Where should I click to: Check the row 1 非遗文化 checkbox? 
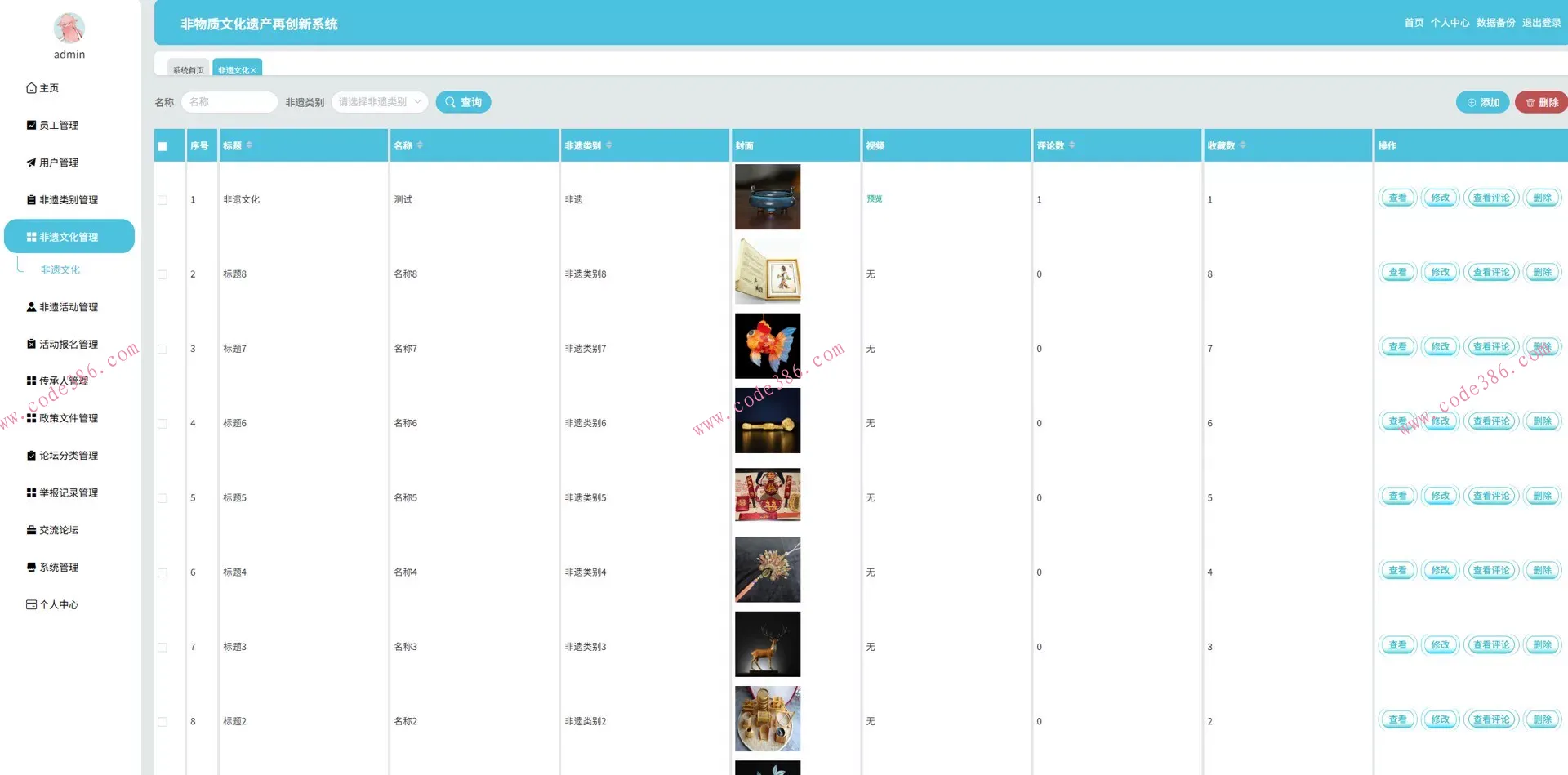coord(163,200)
